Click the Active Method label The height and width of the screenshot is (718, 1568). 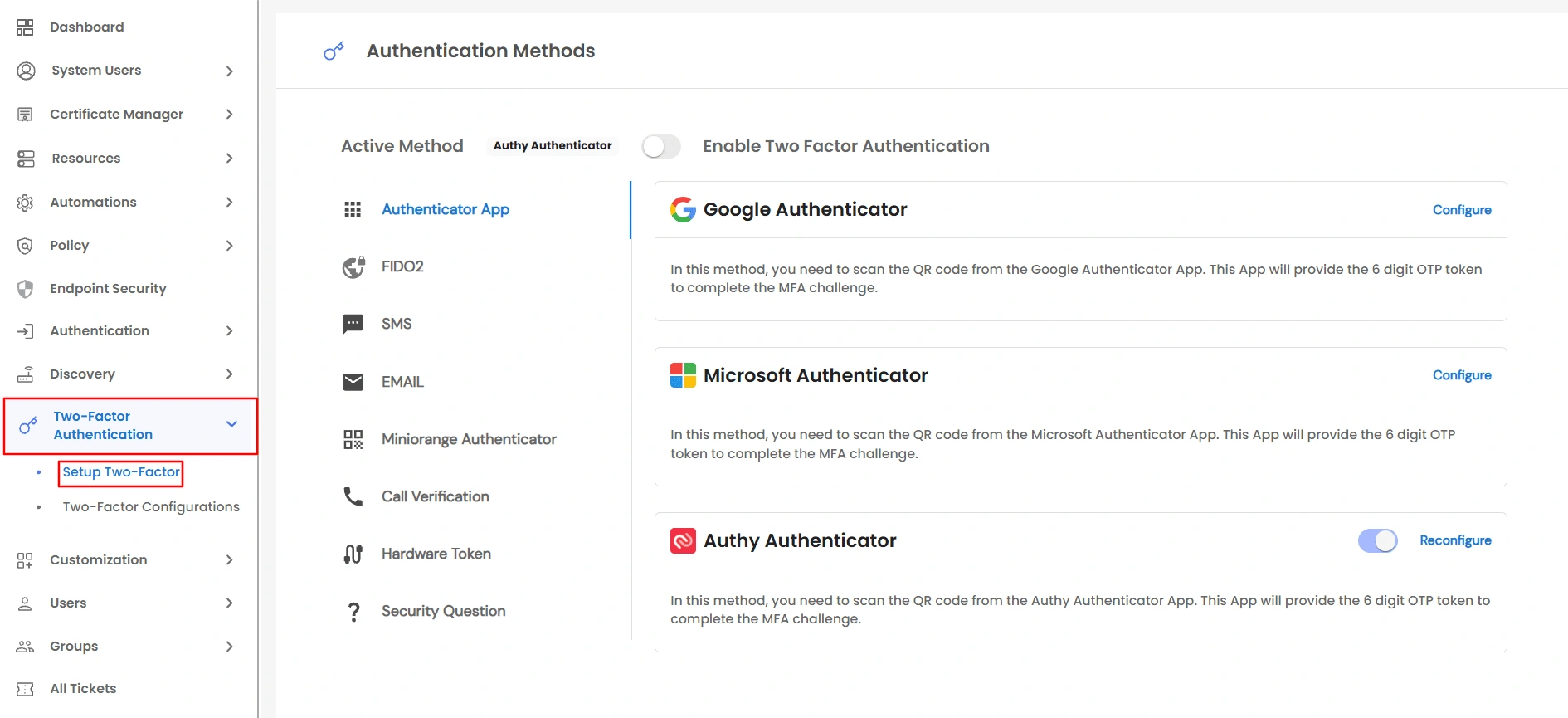[402, 147]
